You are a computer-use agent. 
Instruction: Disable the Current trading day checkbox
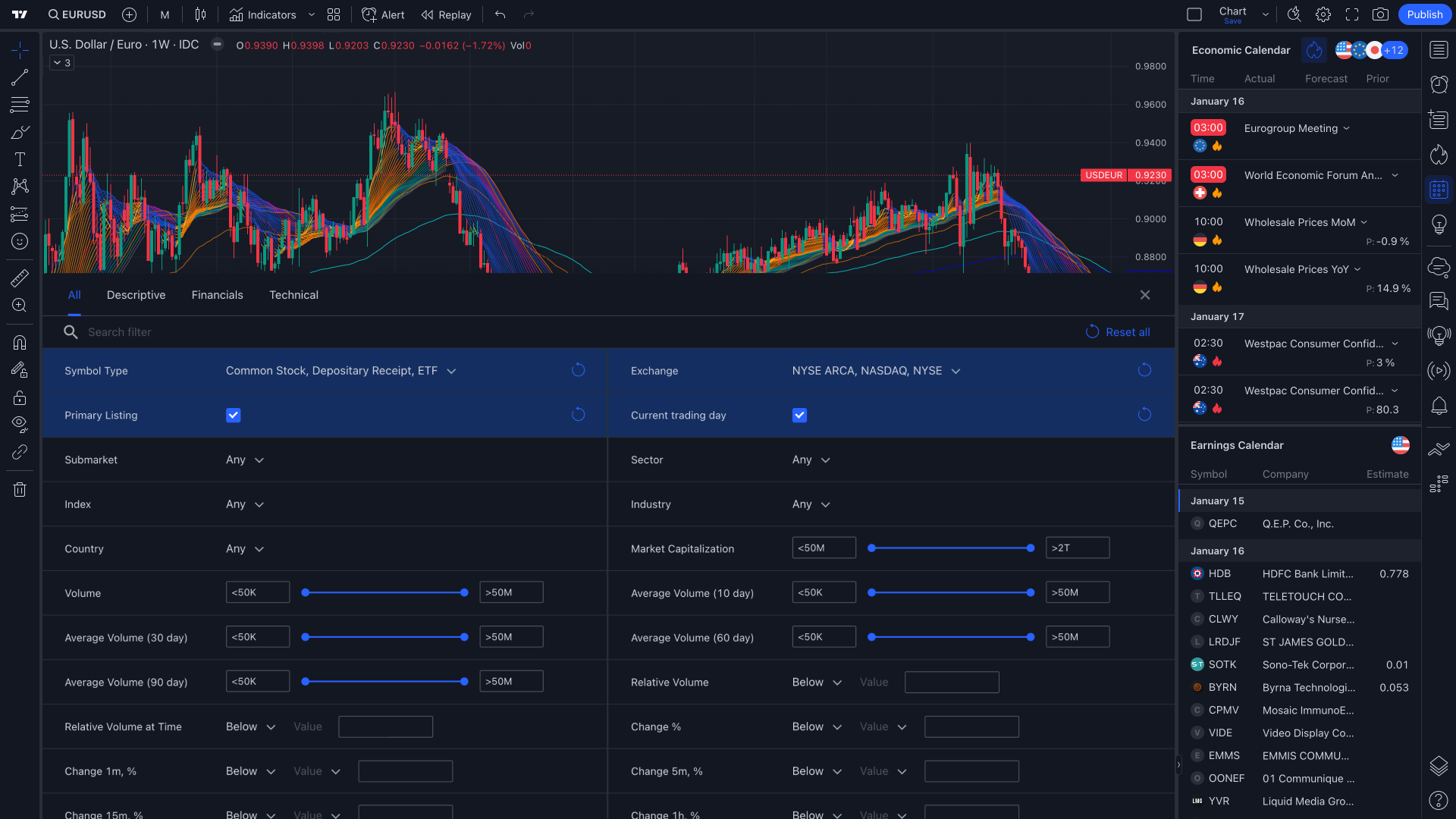pos(799,415)
